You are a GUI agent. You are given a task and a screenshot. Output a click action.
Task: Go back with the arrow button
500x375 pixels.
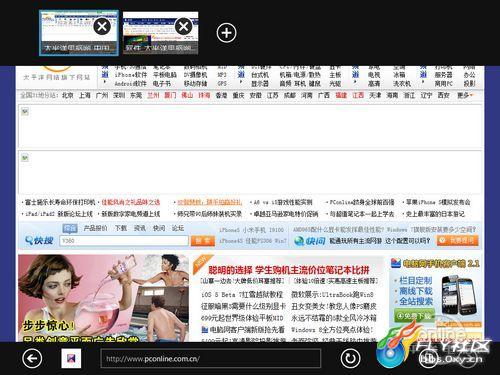tap(32, 359)
